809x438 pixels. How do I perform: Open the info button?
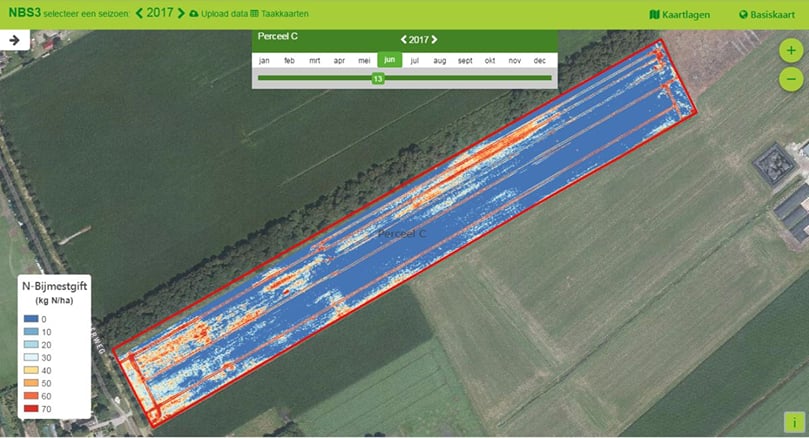pos(794,423)
